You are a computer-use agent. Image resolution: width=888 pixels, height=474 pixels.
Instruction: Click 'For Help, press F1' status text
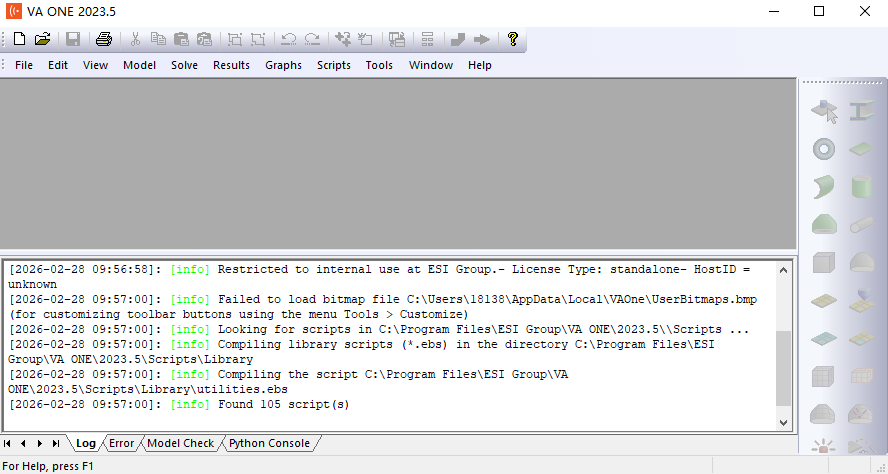tap(48, 467)
